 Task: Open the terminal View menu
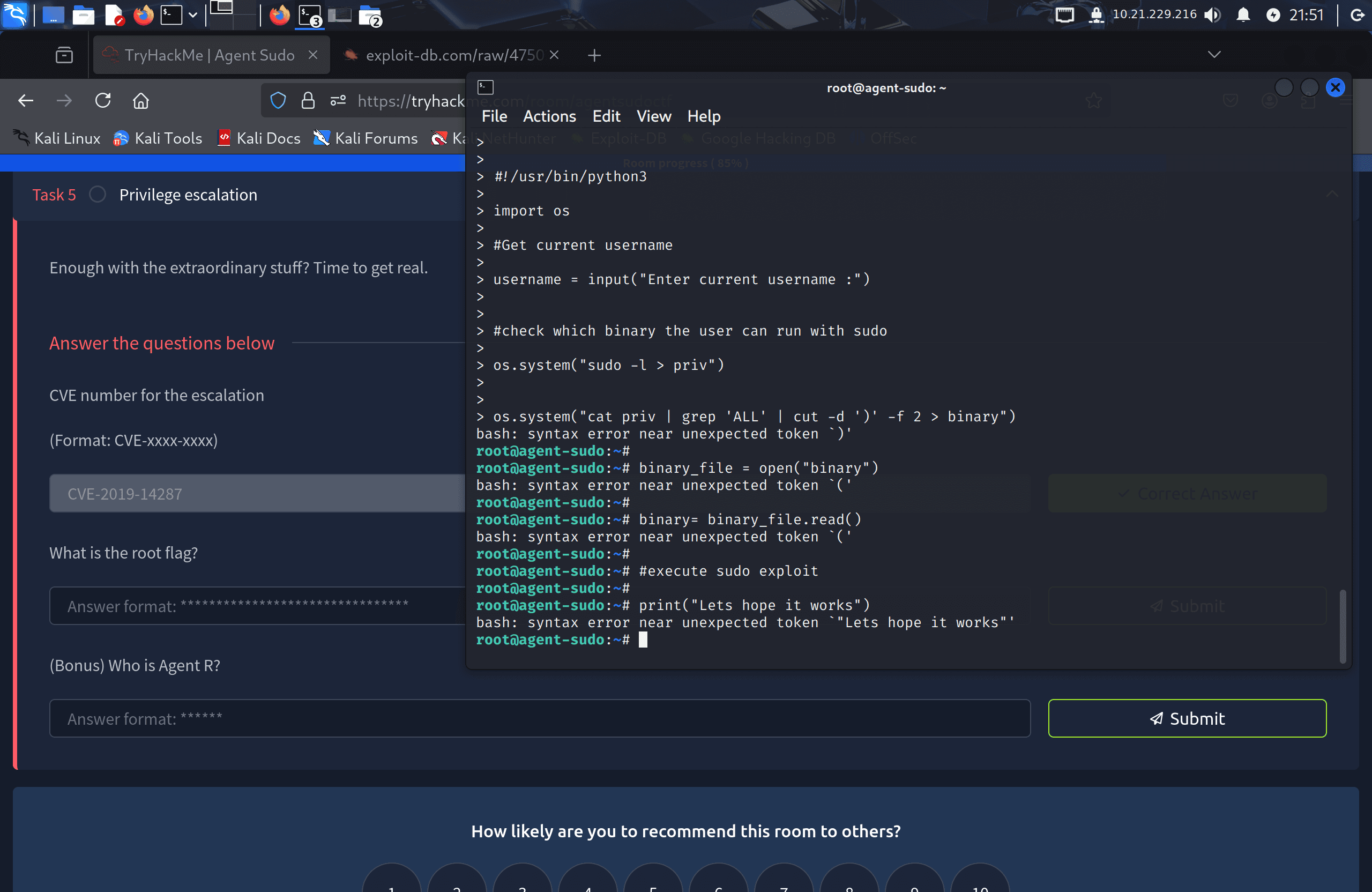[x=654, y=116]
